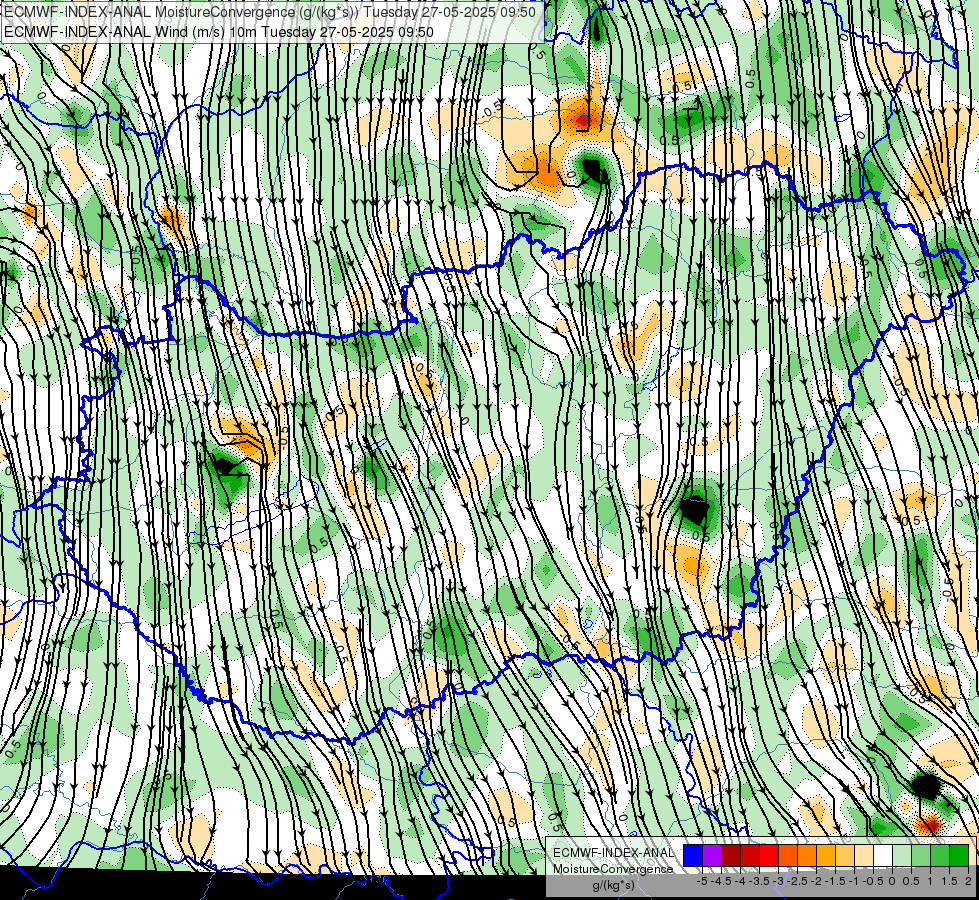The height and width of the screenshot is (900, 979).
Task: Select the dark red swatch between -4.5 and -4
Action: 731,856
